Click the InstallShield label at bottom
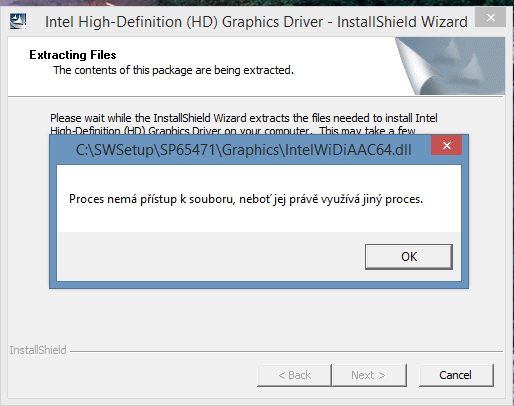The height and width of the screenshot is (406, 514). 38,350
